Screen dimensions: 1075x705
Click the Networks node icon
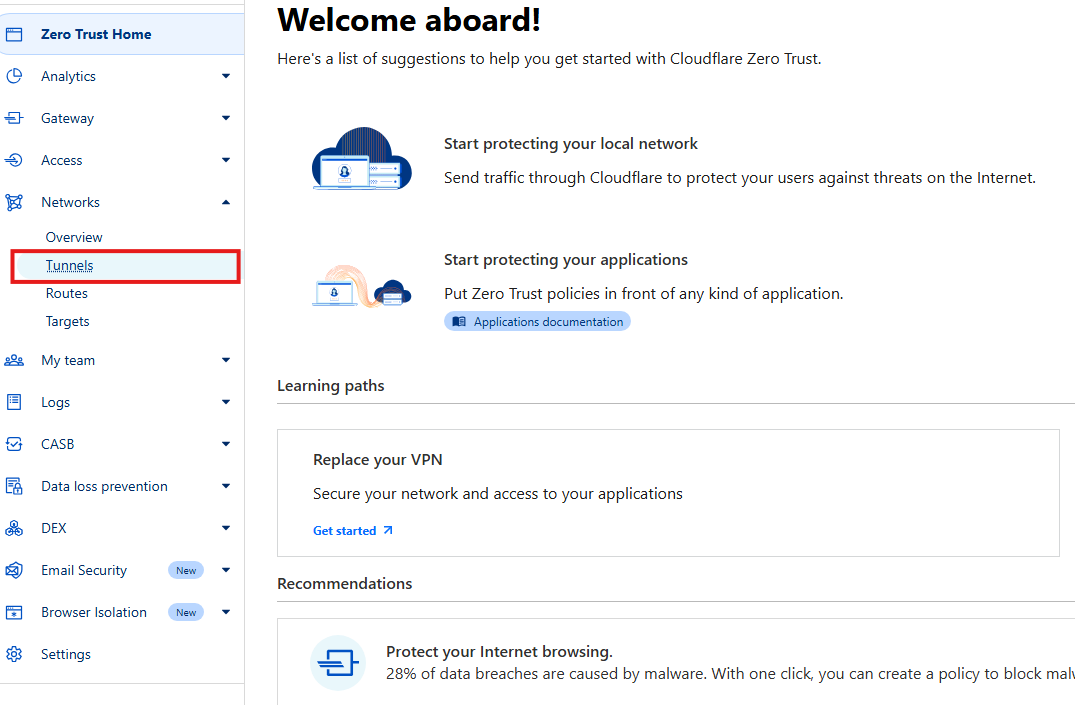[14, 202]
